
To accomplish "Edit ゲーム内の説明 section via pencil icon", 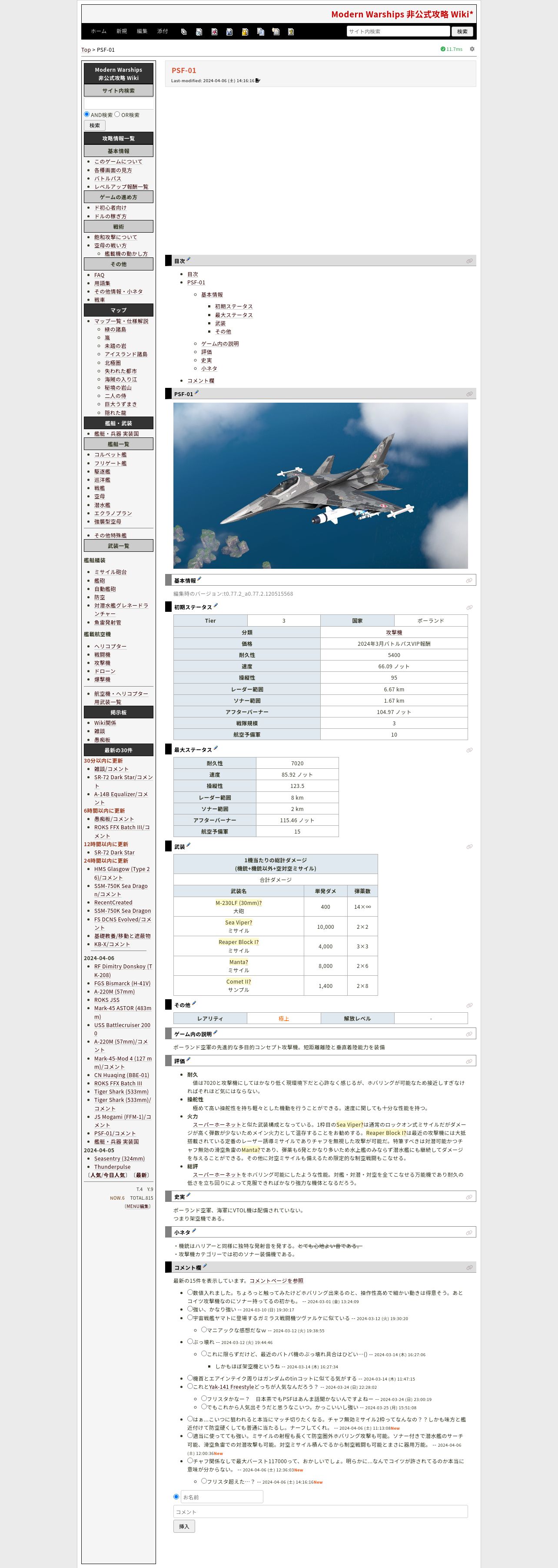I will (x=216, y=1033).
